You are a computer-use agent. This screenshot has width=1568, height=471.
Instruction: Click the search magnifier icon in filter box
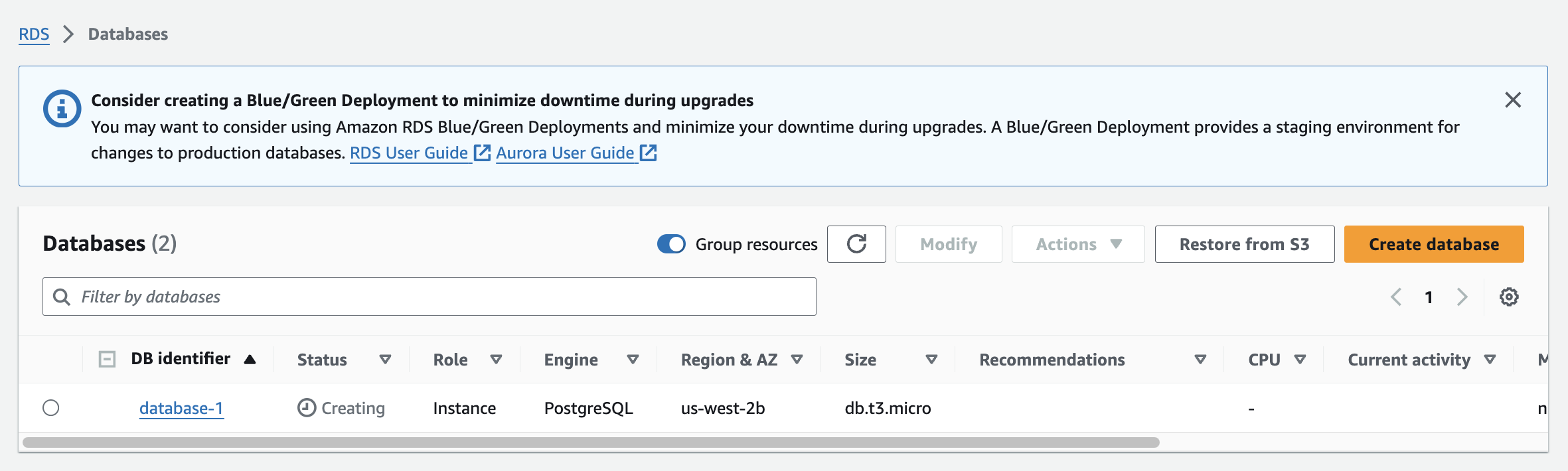tap(62, 297)
